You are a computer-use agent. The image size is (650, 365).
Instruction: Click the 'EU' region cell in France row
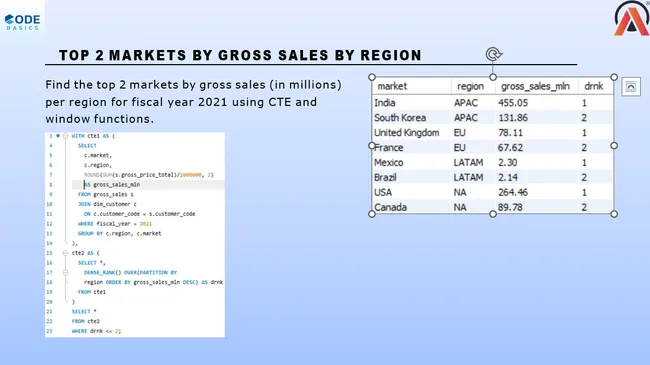460,148
